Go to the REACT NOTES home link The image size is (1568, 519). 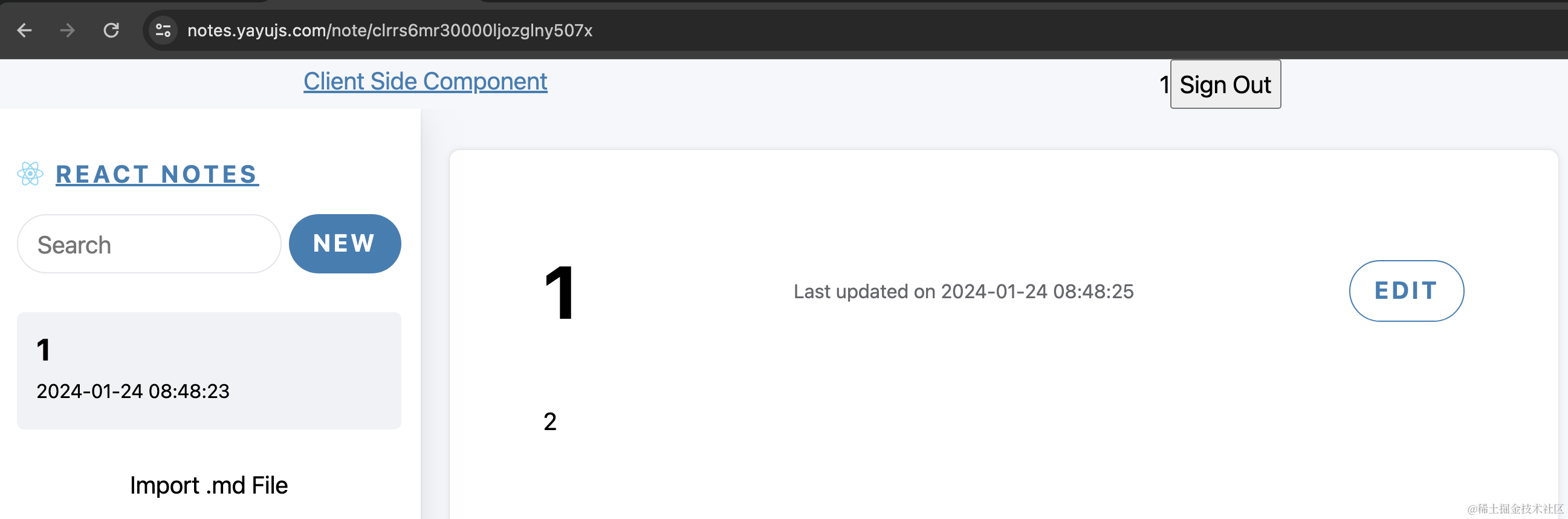pos(157,175)
